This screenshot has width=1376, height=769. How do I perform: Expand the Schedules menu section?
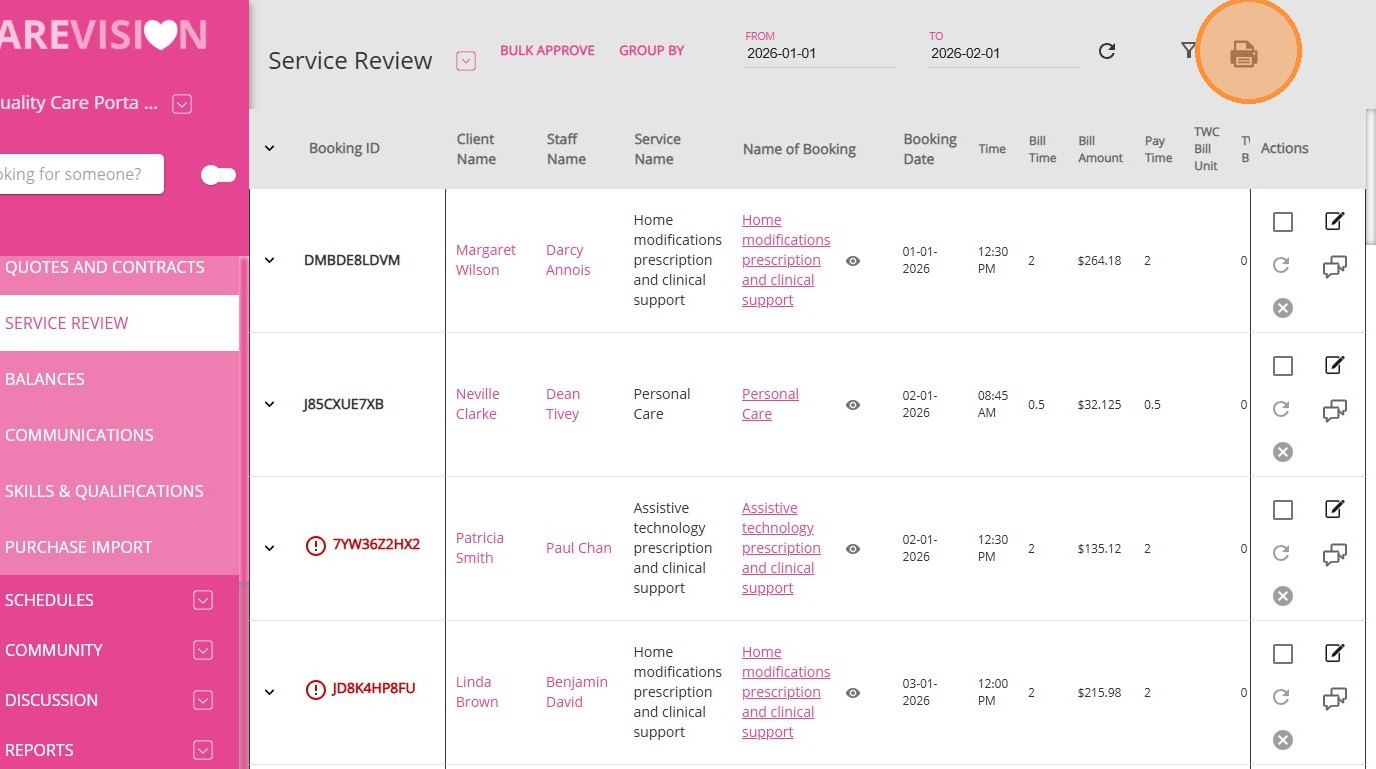pos(203,600)
